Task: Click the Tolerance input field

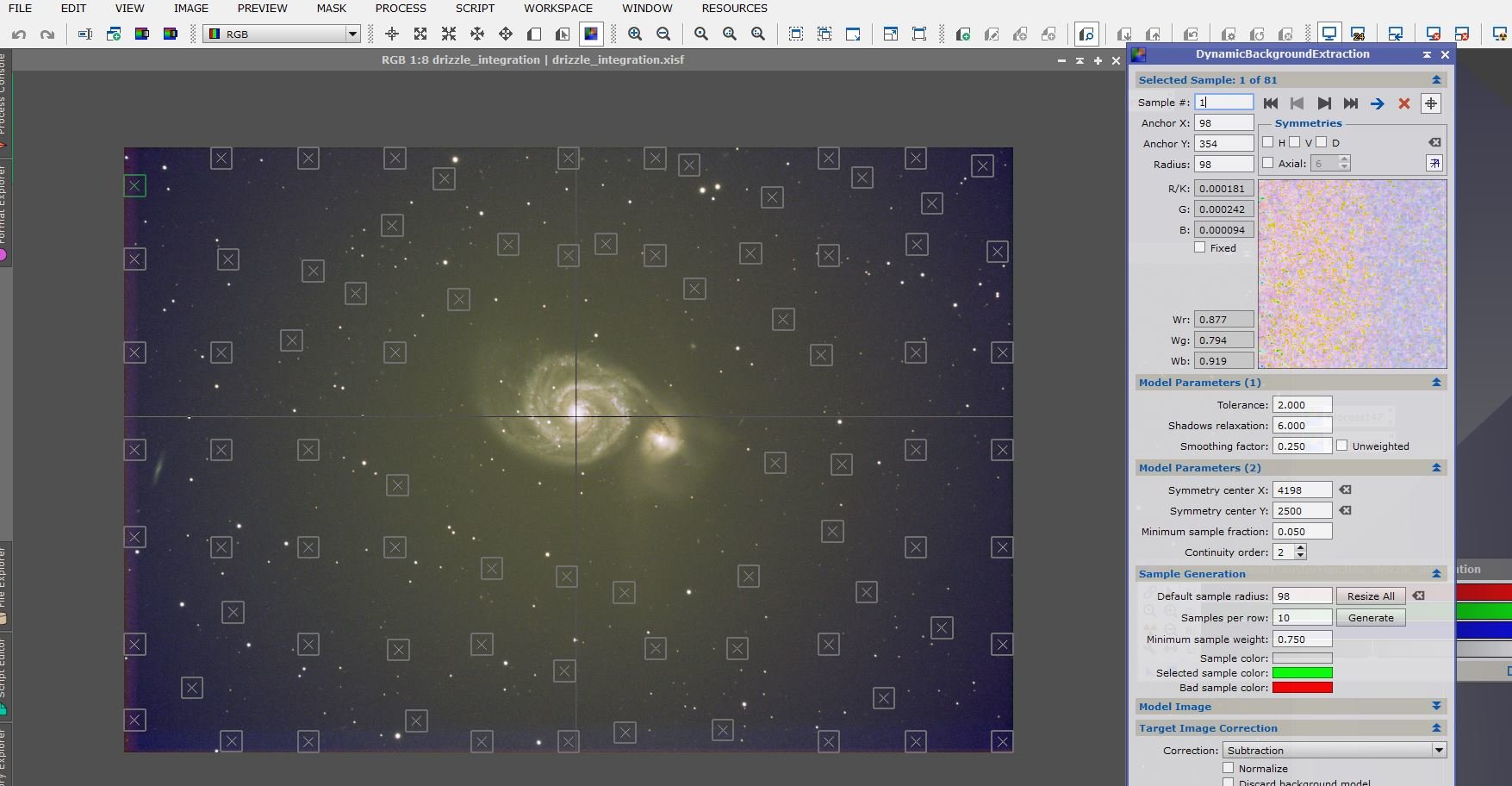Action: [1302, 405]
